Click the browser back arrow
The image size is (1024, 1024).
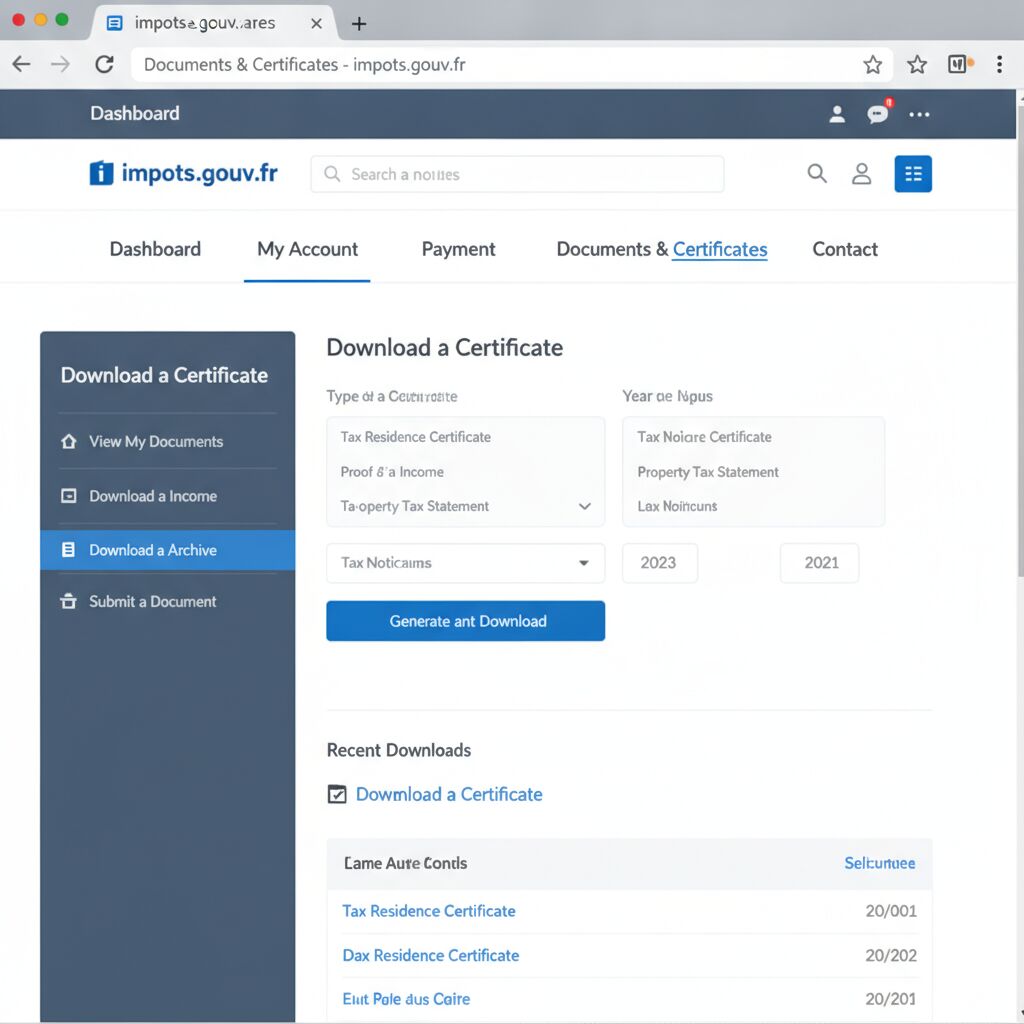pyautogui.click(x=22, y=64)
